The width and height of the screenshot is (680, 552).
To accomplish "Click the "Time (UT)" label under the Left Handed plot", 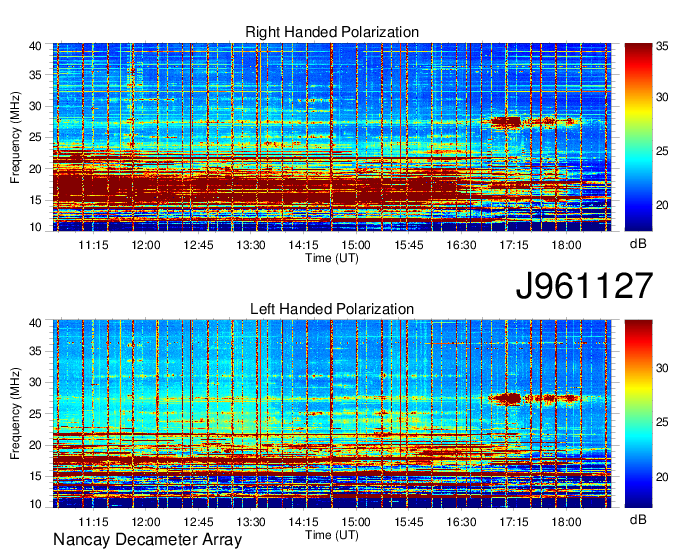I will 332,535.
